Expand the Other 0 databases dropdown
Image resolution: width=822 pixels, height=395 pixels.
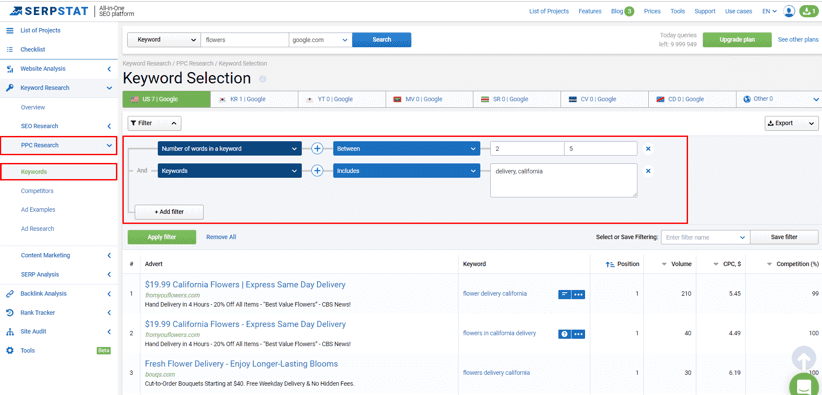779,99
